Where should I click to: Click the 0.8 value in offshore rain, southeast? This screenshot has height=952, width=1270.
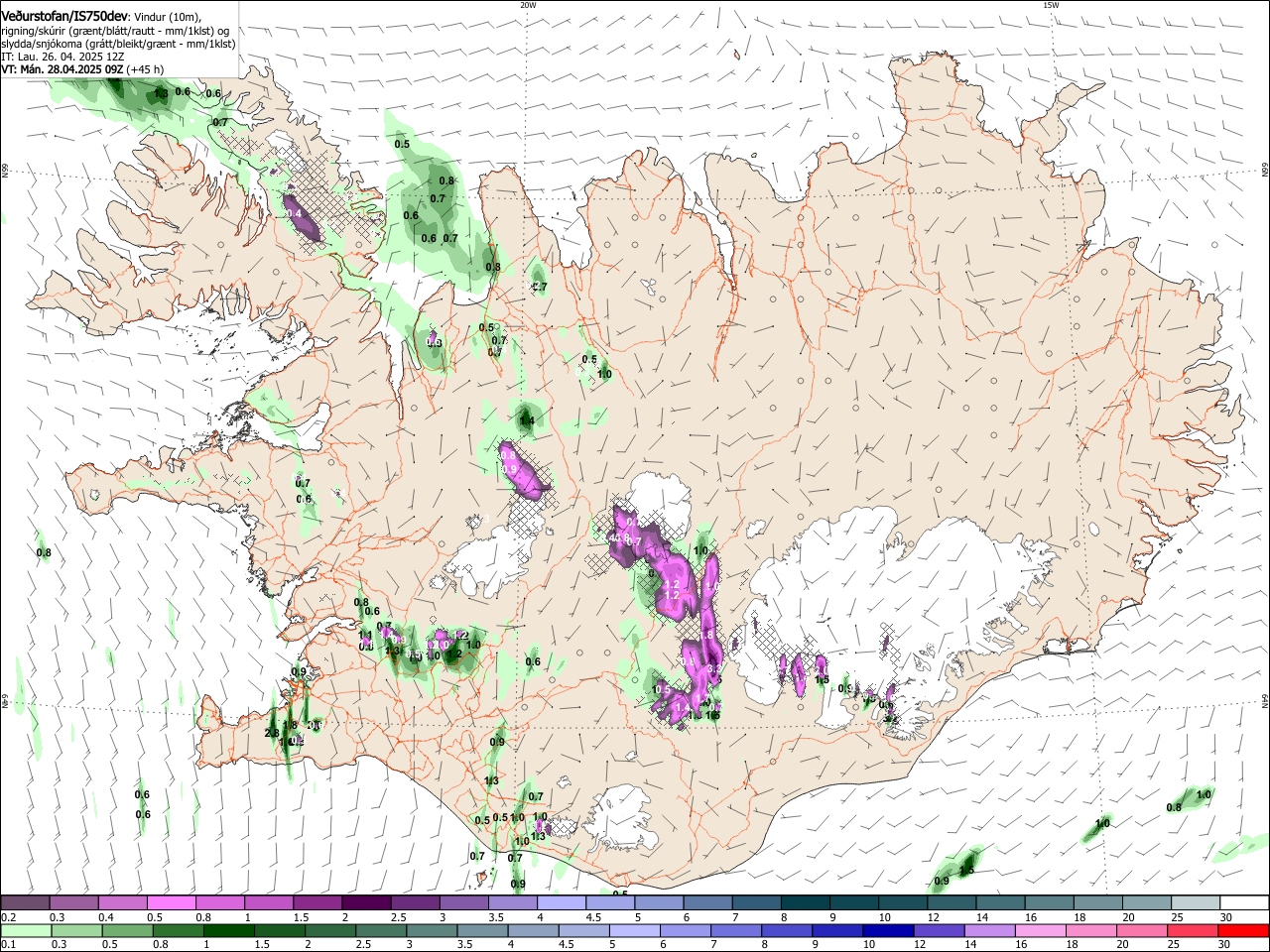point(1174,807)
